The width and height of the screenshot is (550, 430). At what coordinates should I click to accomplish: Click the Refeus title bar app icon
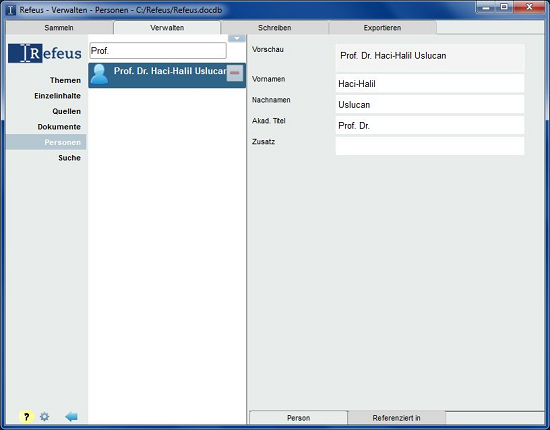pos(11,10)
